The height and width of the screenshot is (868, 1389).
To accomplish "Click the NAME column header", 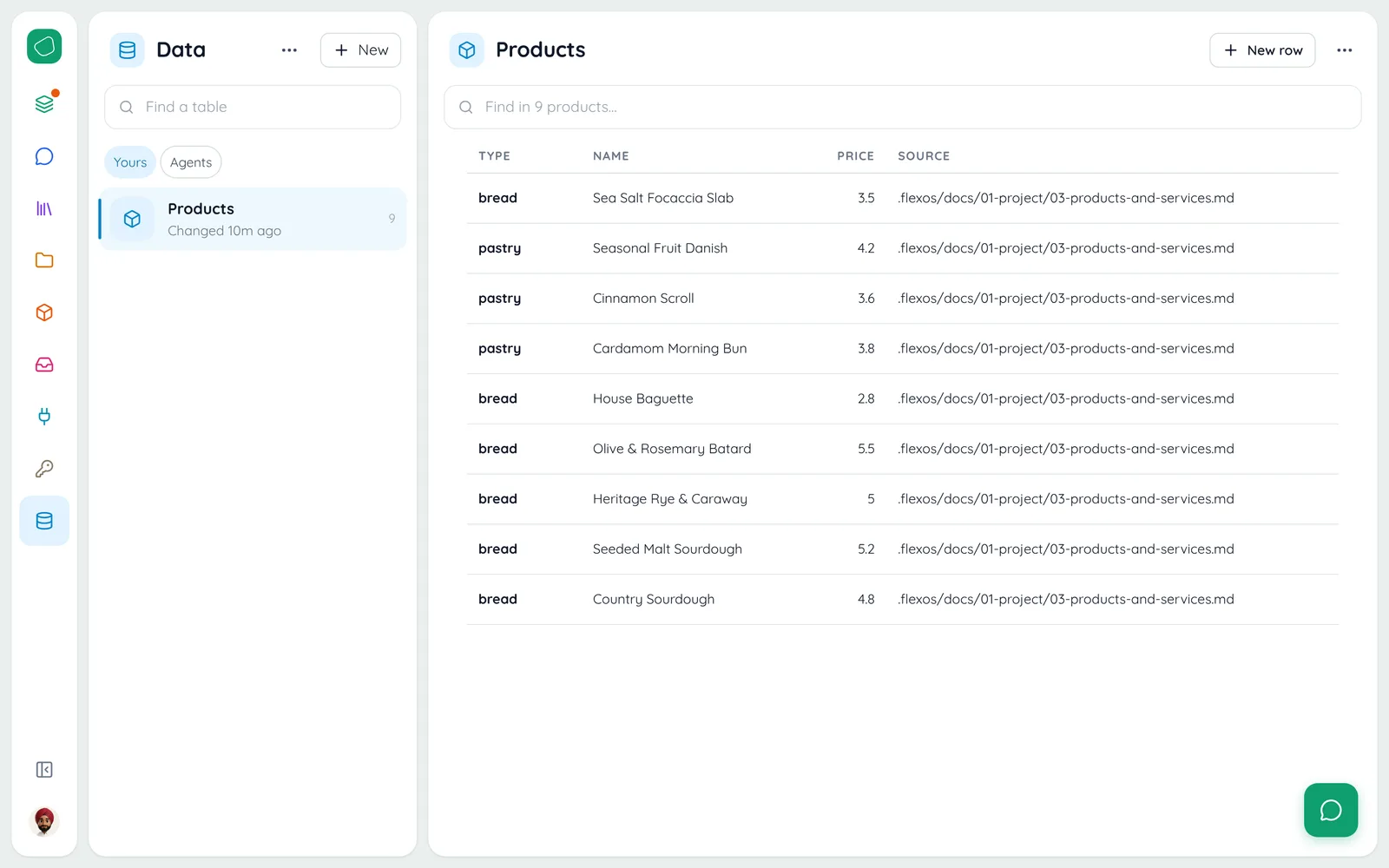I will pos(611,156).
